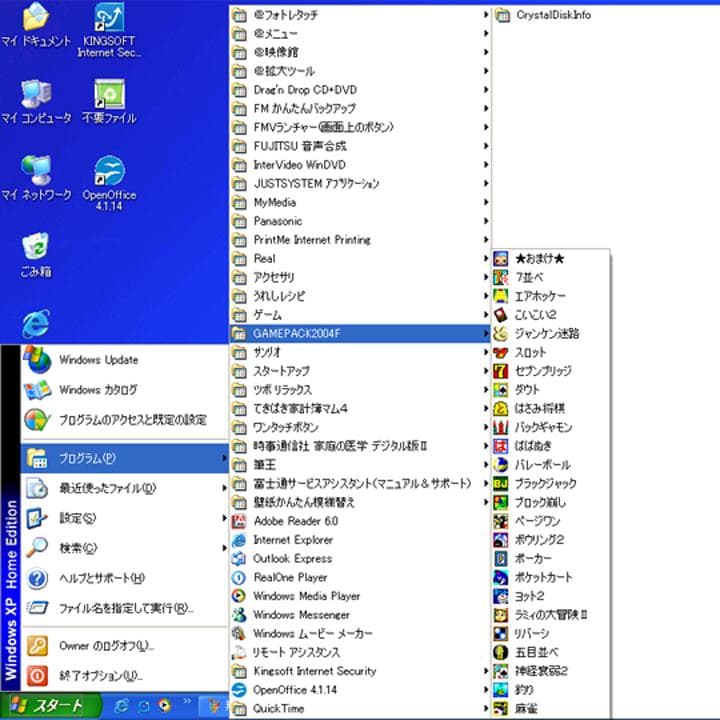
Task: Launch the セブンブリッジ game
Action: point(551,371)
